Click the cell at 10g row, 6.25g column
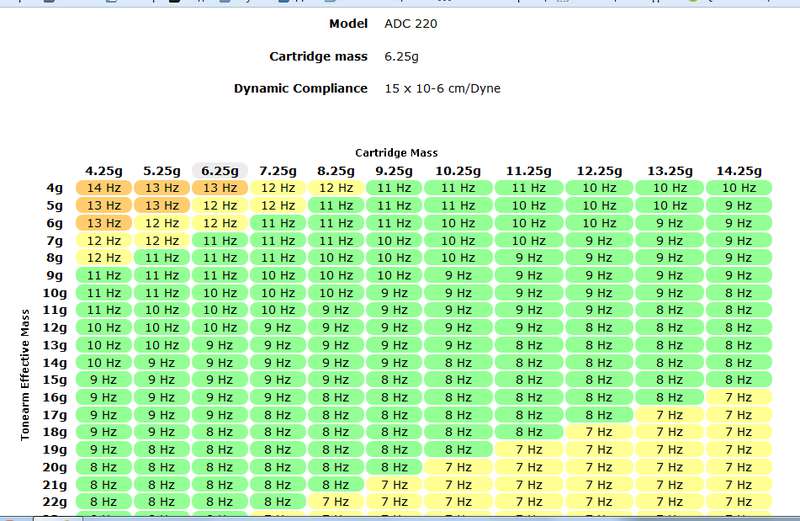 click(220, 292)
